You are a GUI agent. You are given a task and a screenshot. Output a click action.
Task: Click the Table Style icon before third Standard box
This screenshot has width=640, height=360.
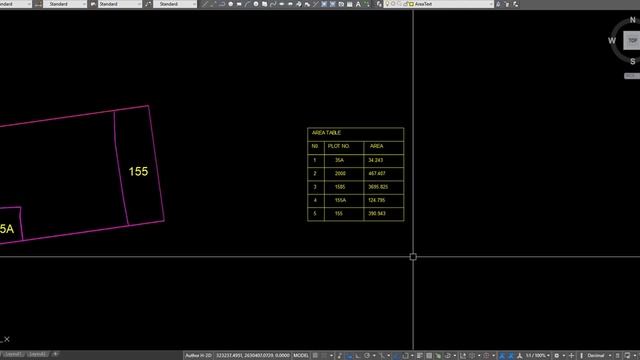tap(93, 4)
